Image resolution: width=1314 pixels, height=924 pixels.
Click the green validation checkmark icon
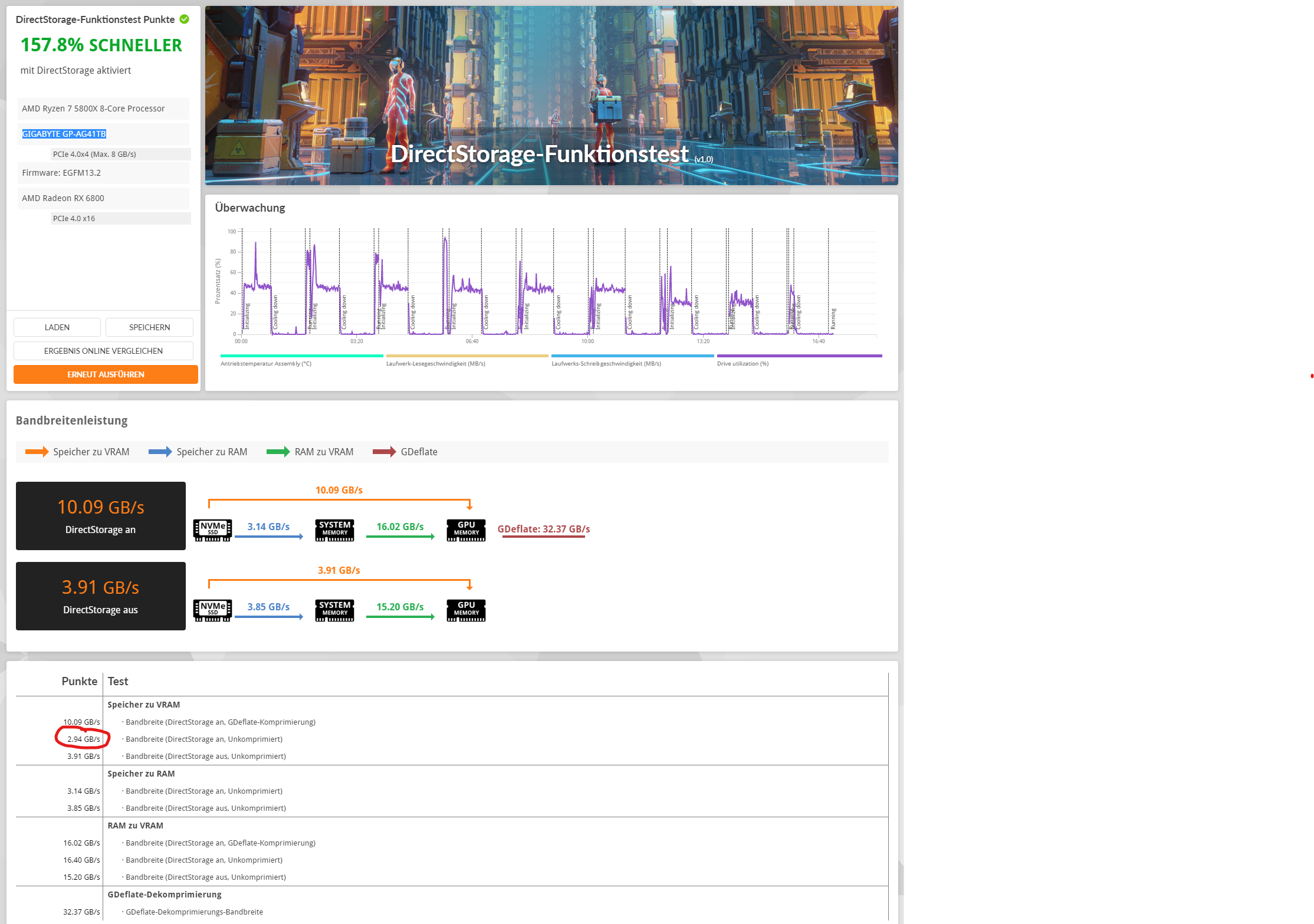(185, 19)
